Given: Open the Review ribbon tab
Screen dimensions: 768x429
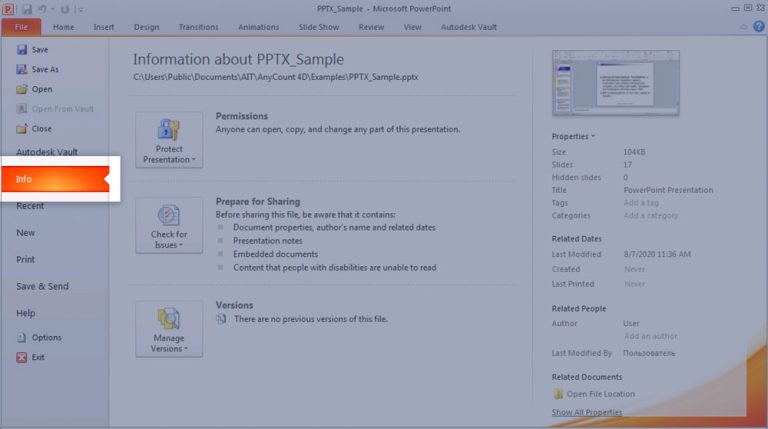Looking at the screenshot, I should pyautogui.click(x=371, y=27).
